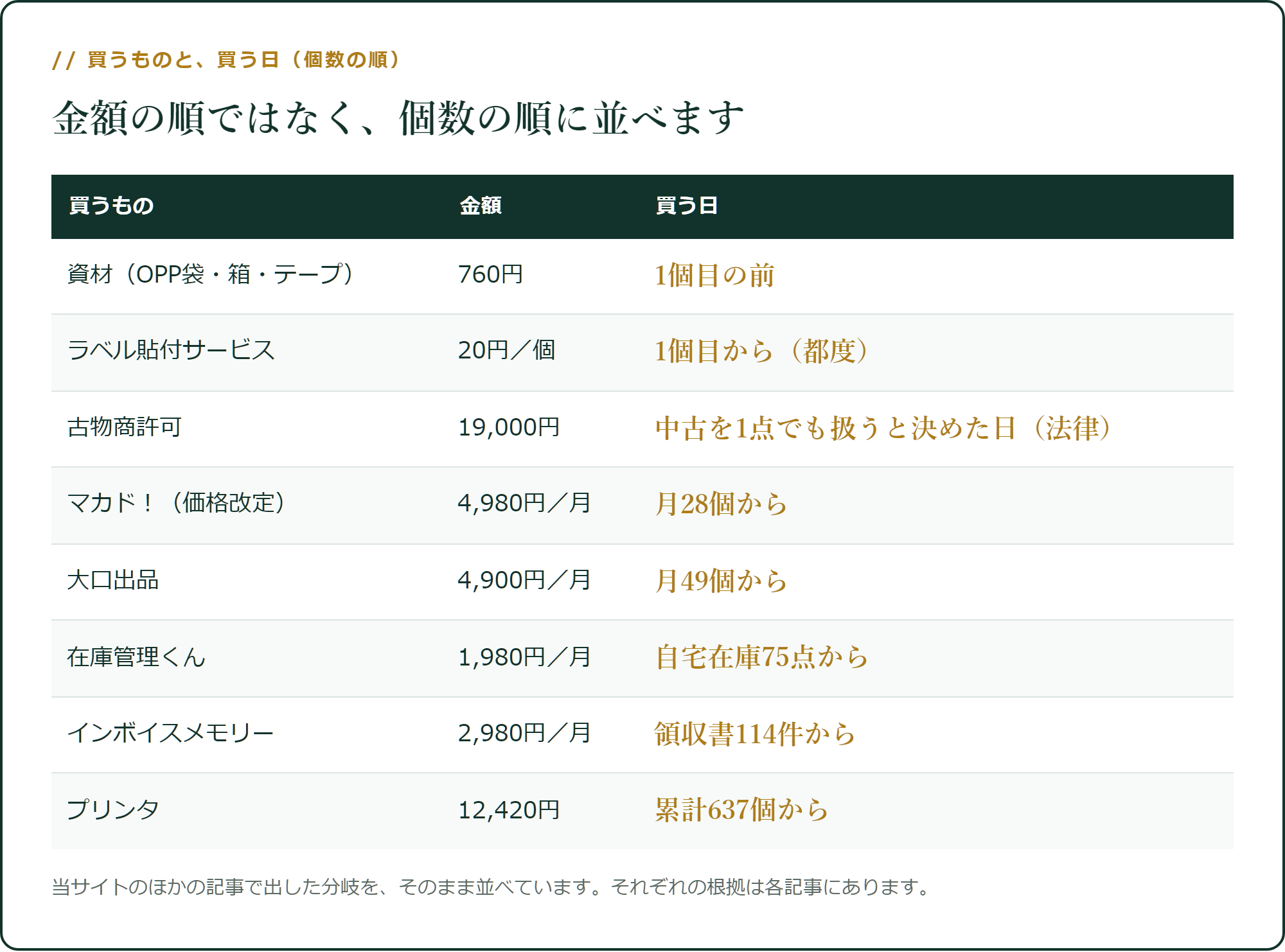The height and width of the screenshot is (952, 1285).
Task: Click the 1個目から（都度） cell
Action: click(x=762, y=351)
